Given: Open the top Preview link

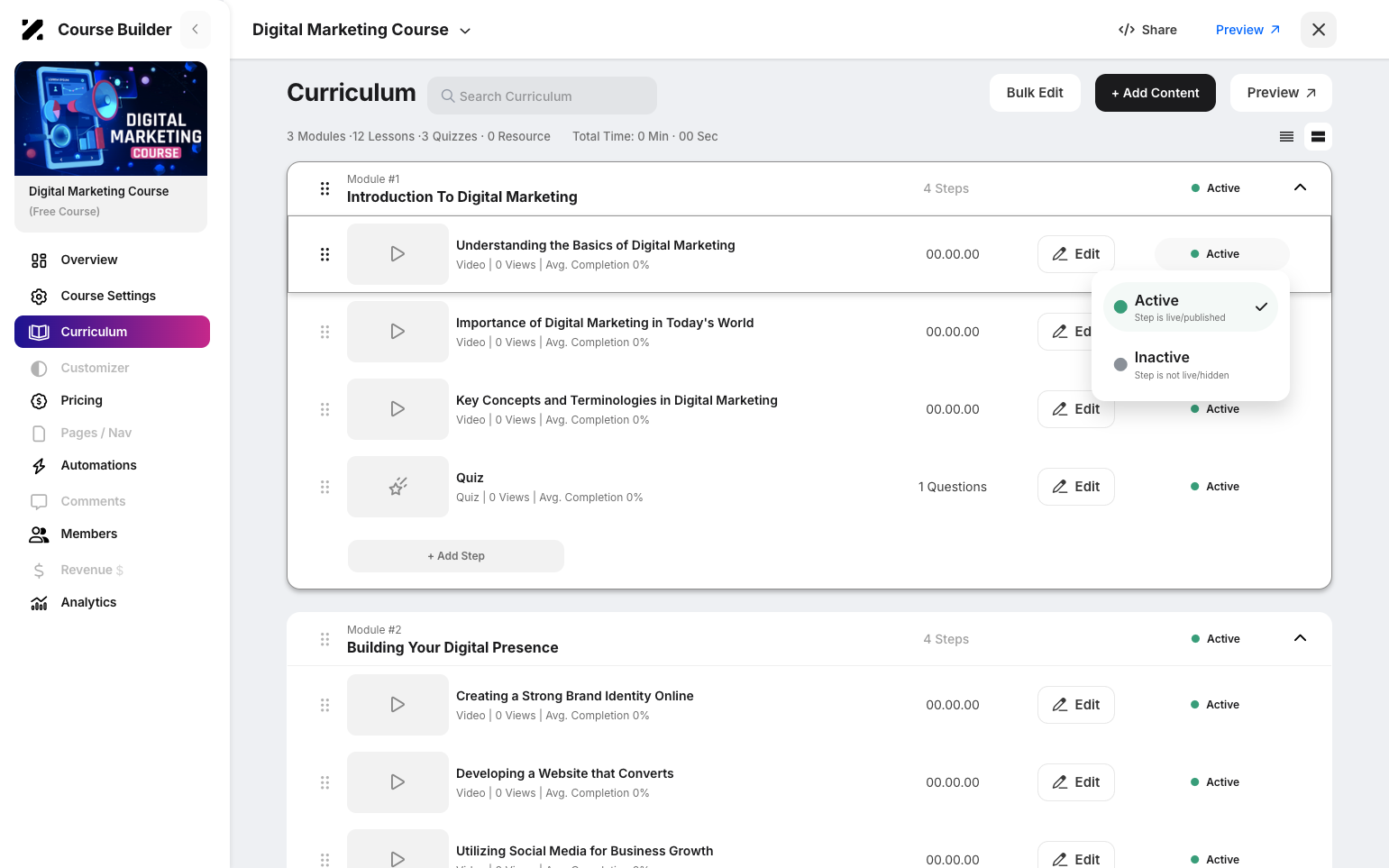Looking at the screenshot, I should [x=1247, y=30].
